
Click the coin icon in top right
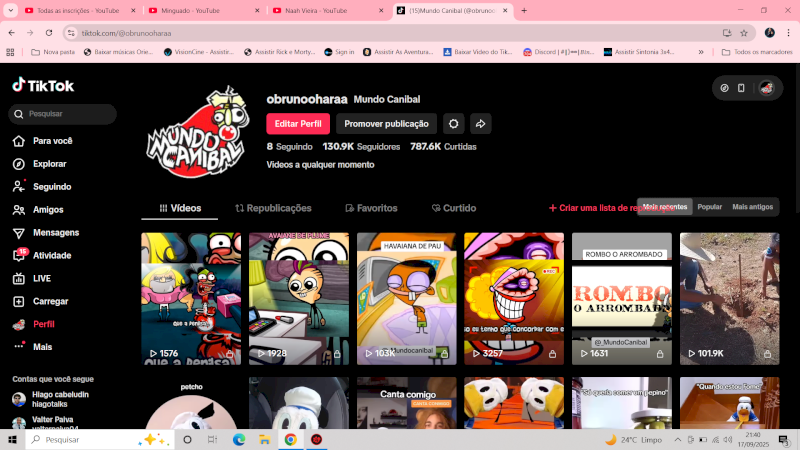pyautogui.click(x=724, y=88)
